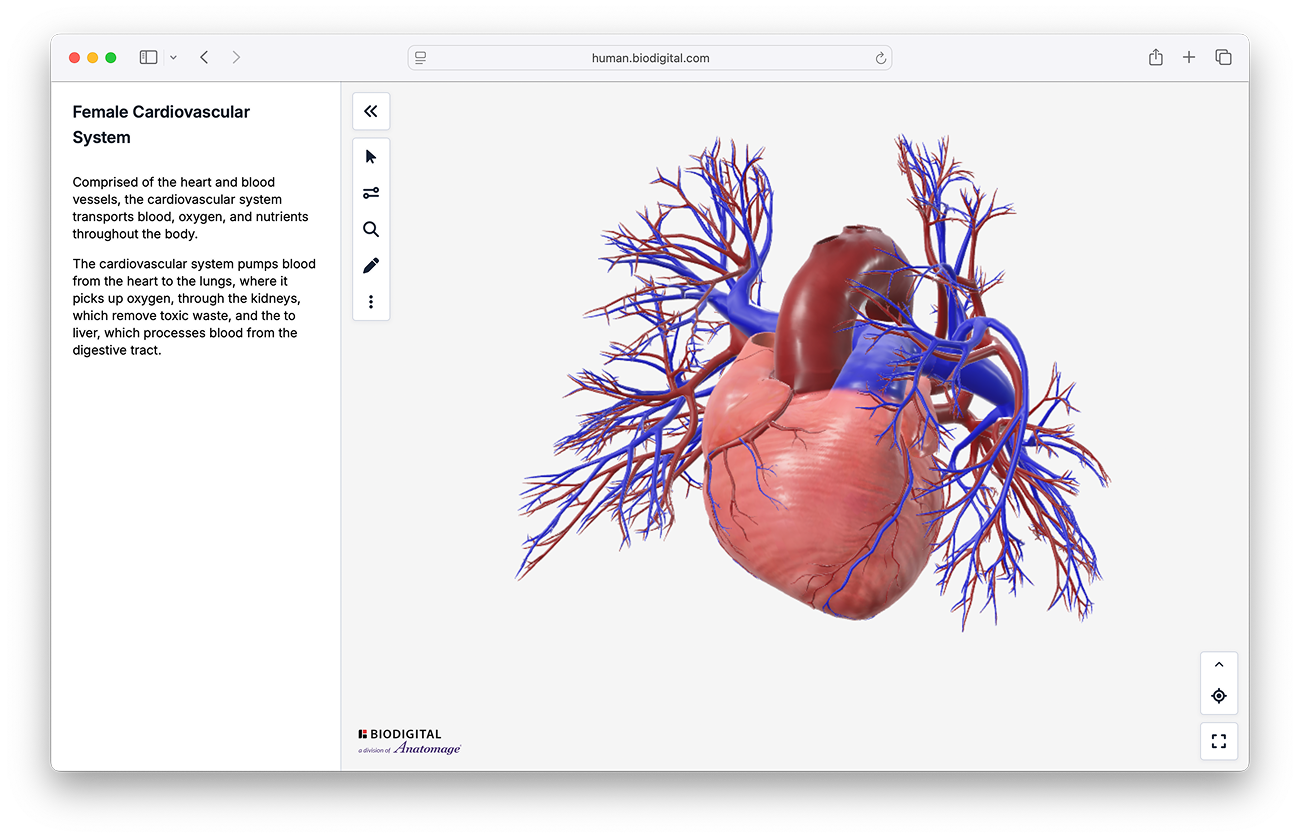Viewport: 1300px width, 838px height.
Task: Select the pointer pick tool
Action: [371, 157]
